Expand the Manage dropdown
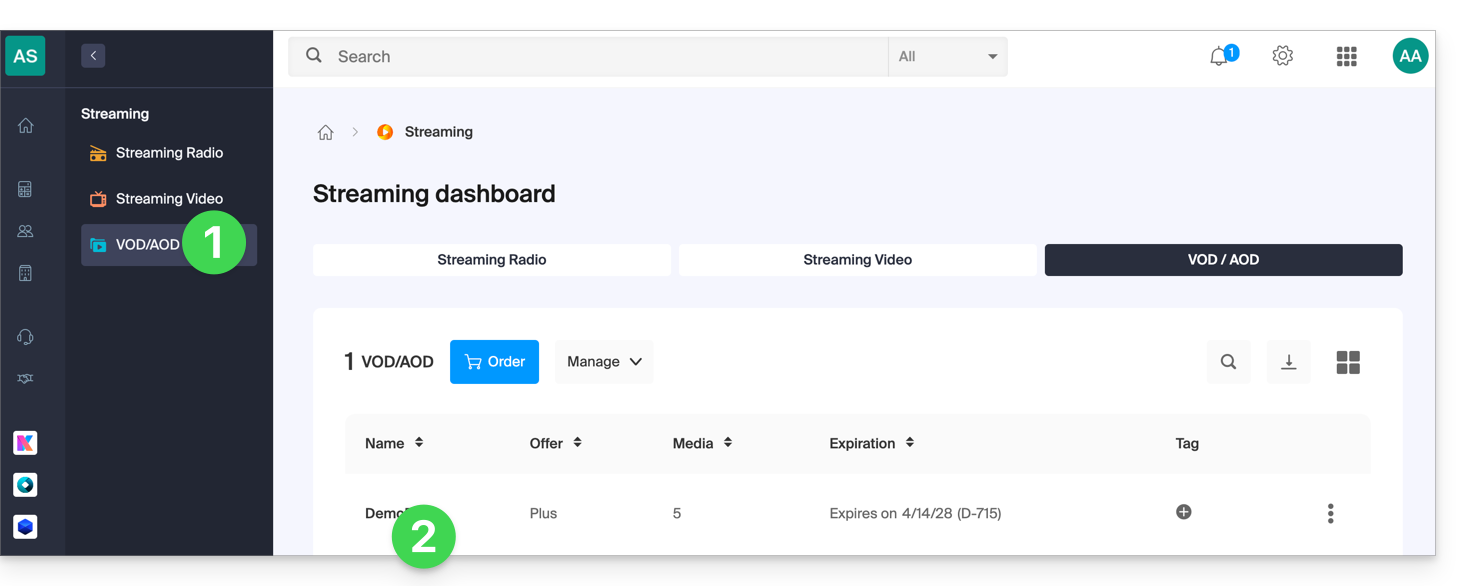The width and height of the screenshot is (1466, 586). (604, 362)
